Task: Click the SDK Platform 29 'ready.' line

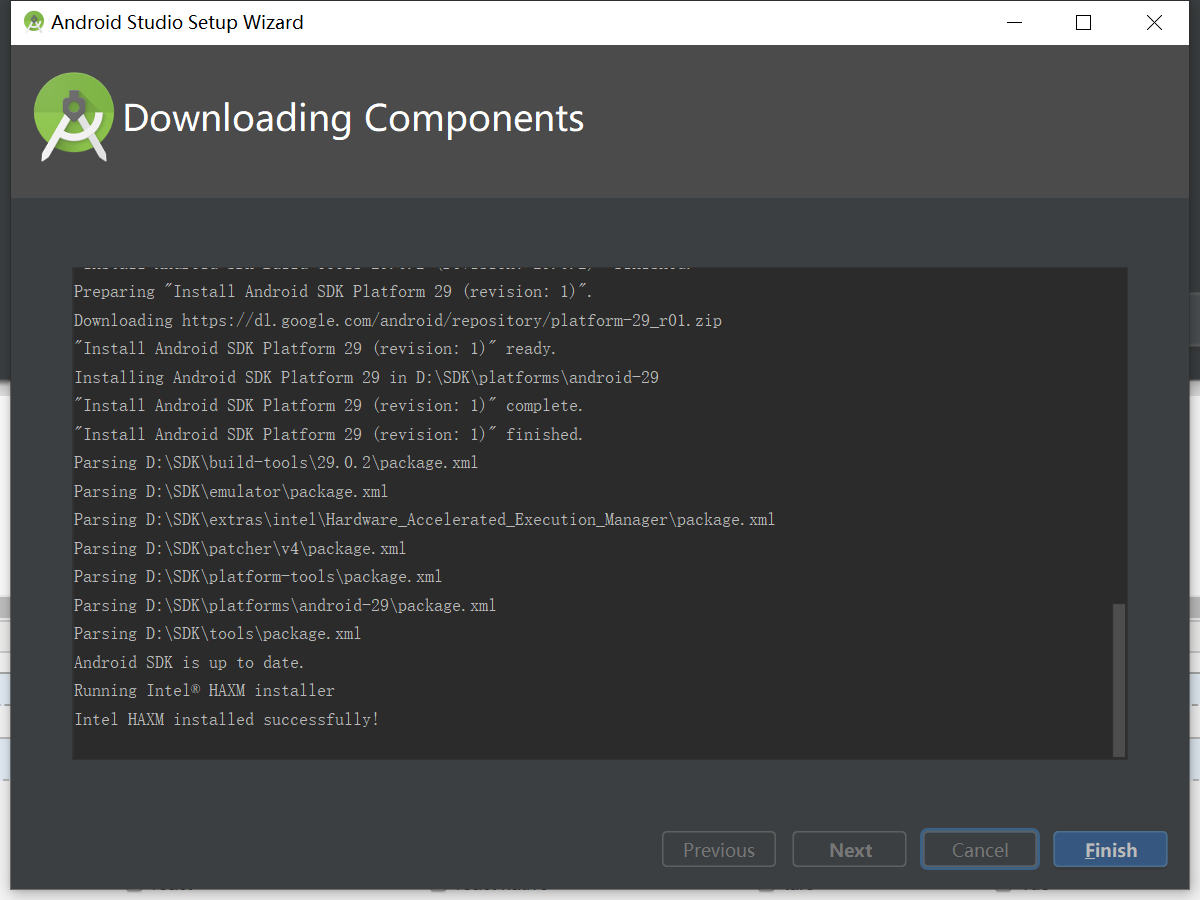Action: click(x=315, y=348)
